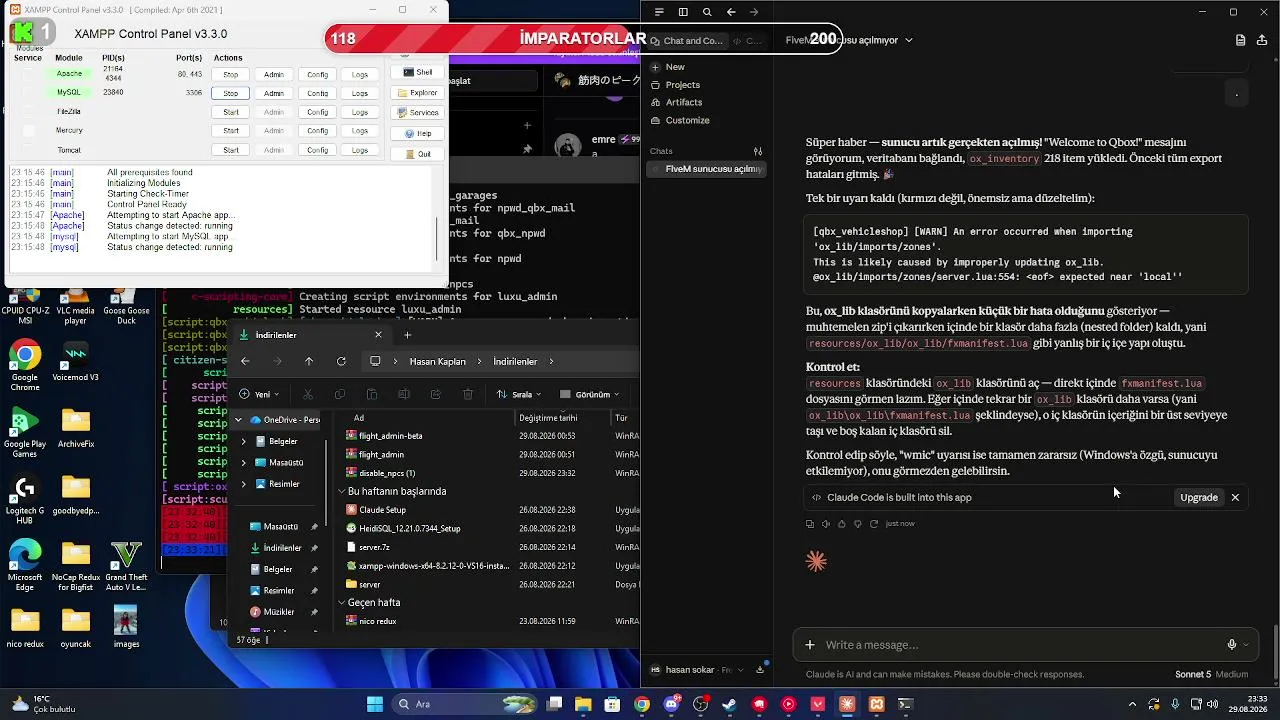Viewport: 1280px width, 720px height.
Task: Collapse the OneDrive tree node
Action: pyautogui.click(x=238, y=420)
